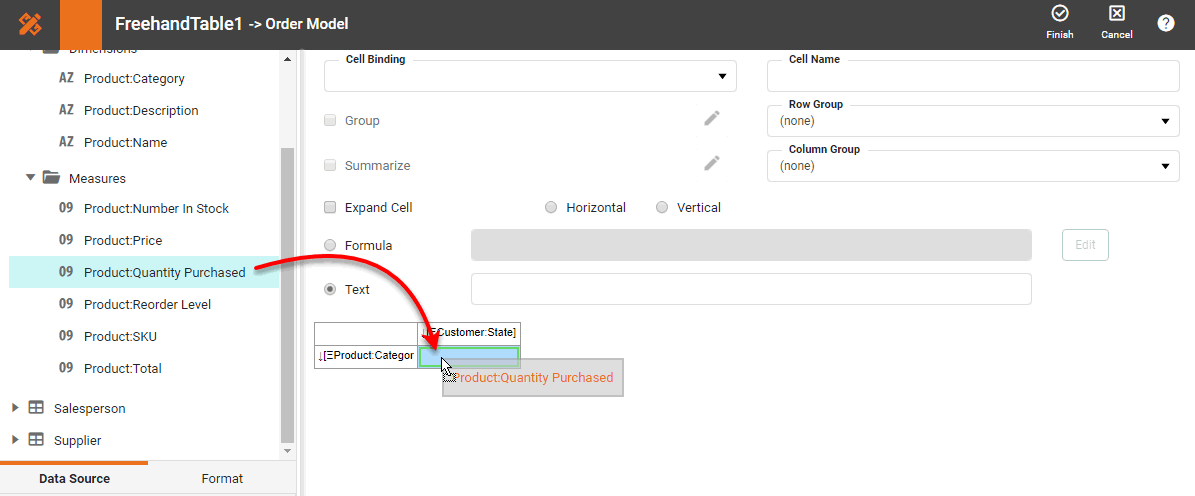Expand the Supplier tree node

pos(15,440)
